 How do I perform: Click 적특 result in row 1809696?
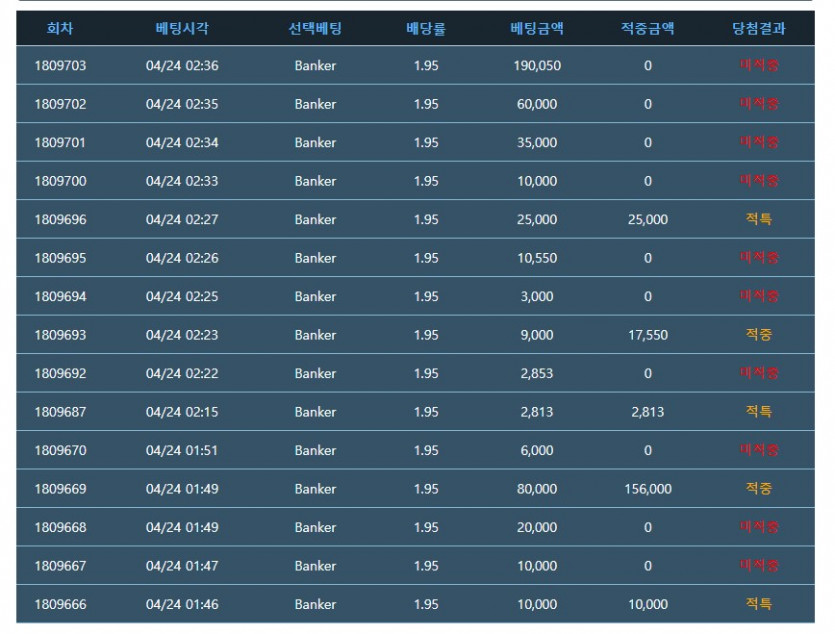759,219
